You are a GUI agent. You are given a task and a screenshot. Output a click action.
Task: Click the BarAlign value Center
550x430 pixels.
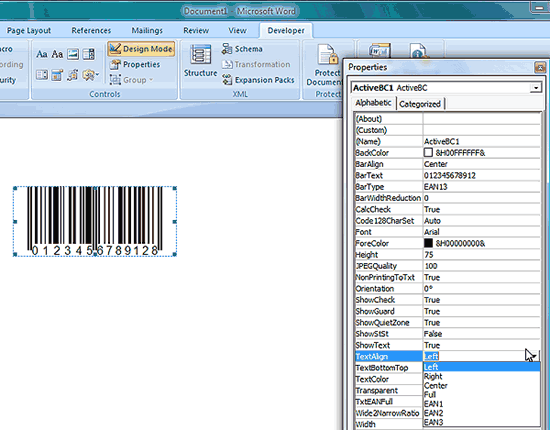pyautogui.click(x=482, y=164)
